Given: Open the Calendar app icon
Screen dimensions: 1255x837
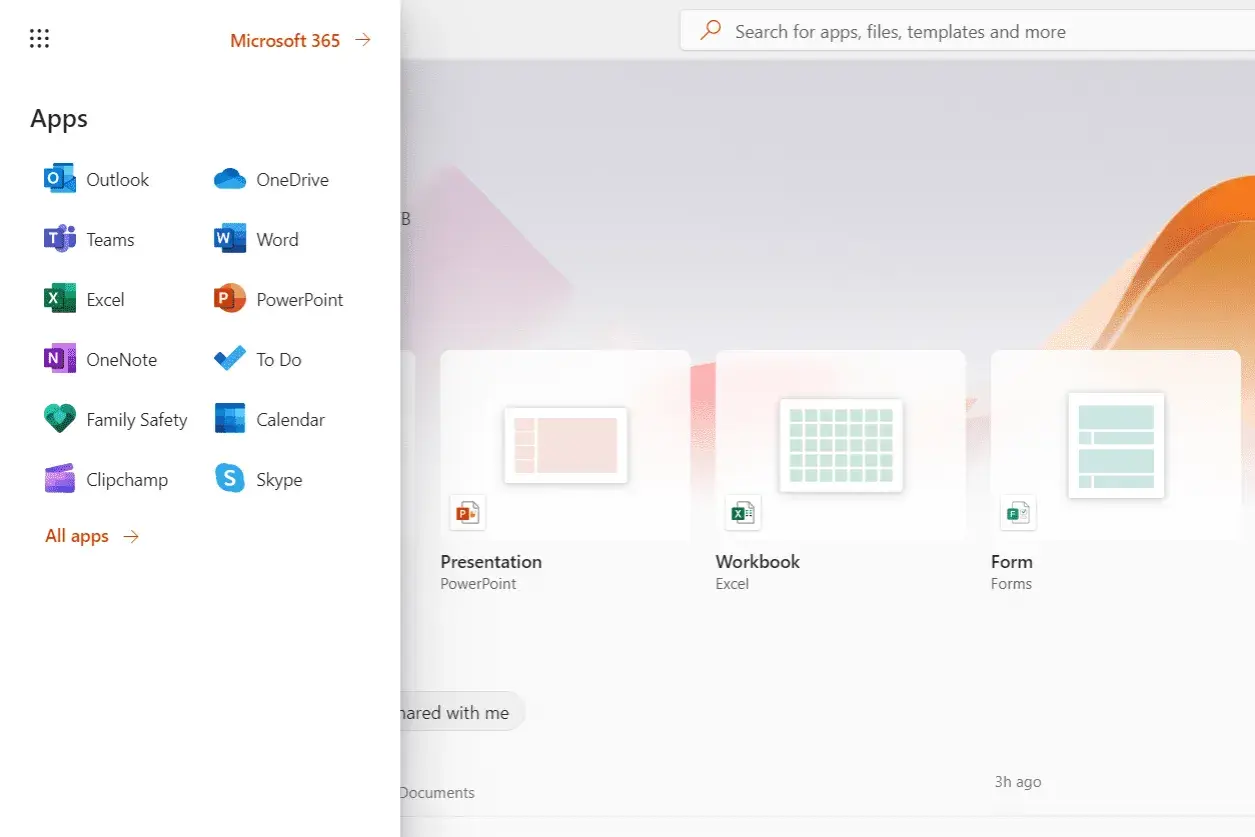Looking at the screenshot, I should click(x=230, y=420).
